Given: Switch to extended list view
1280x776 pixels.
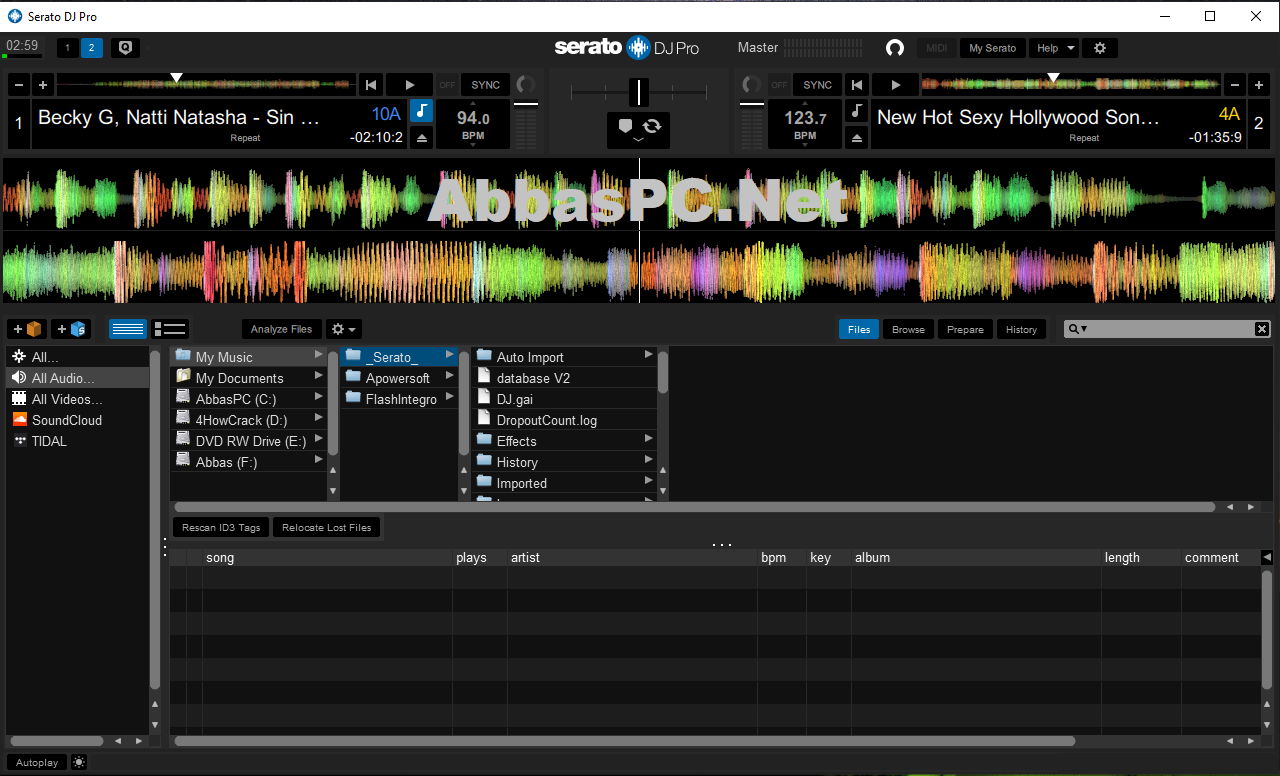Looking at the screenshot, I should 170,329.
